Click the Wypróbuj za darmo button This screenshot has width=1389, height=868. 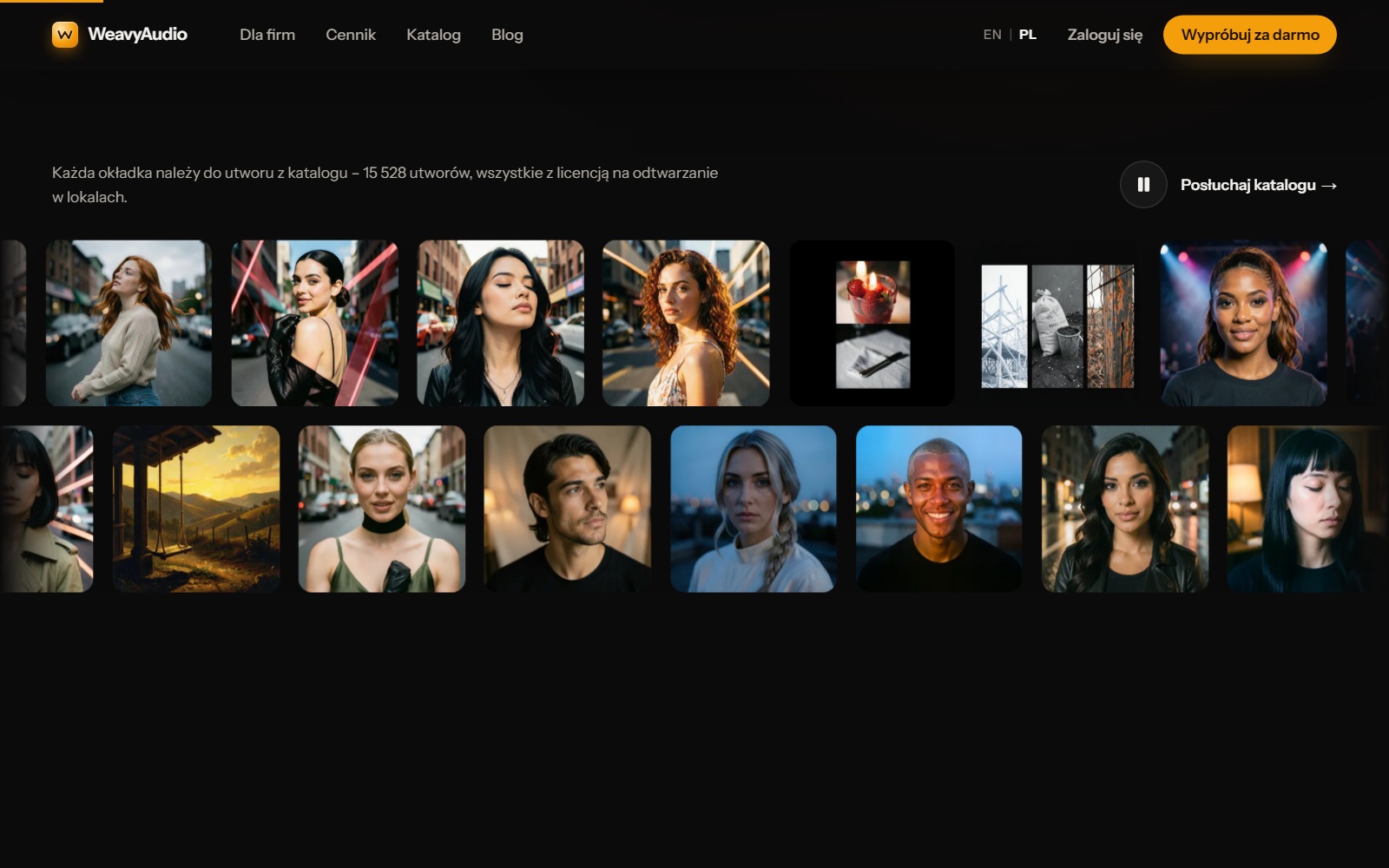coord(1250,35)
